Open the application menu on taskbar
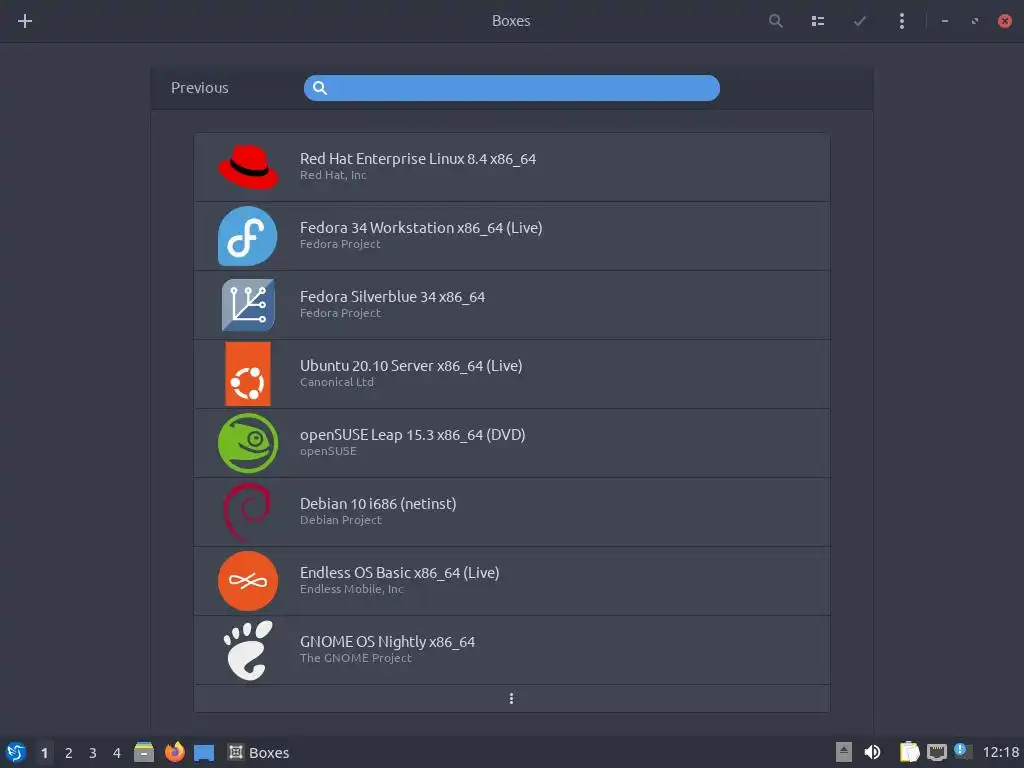The width and height of the screenshot is (1024, 768). (16, 752)
